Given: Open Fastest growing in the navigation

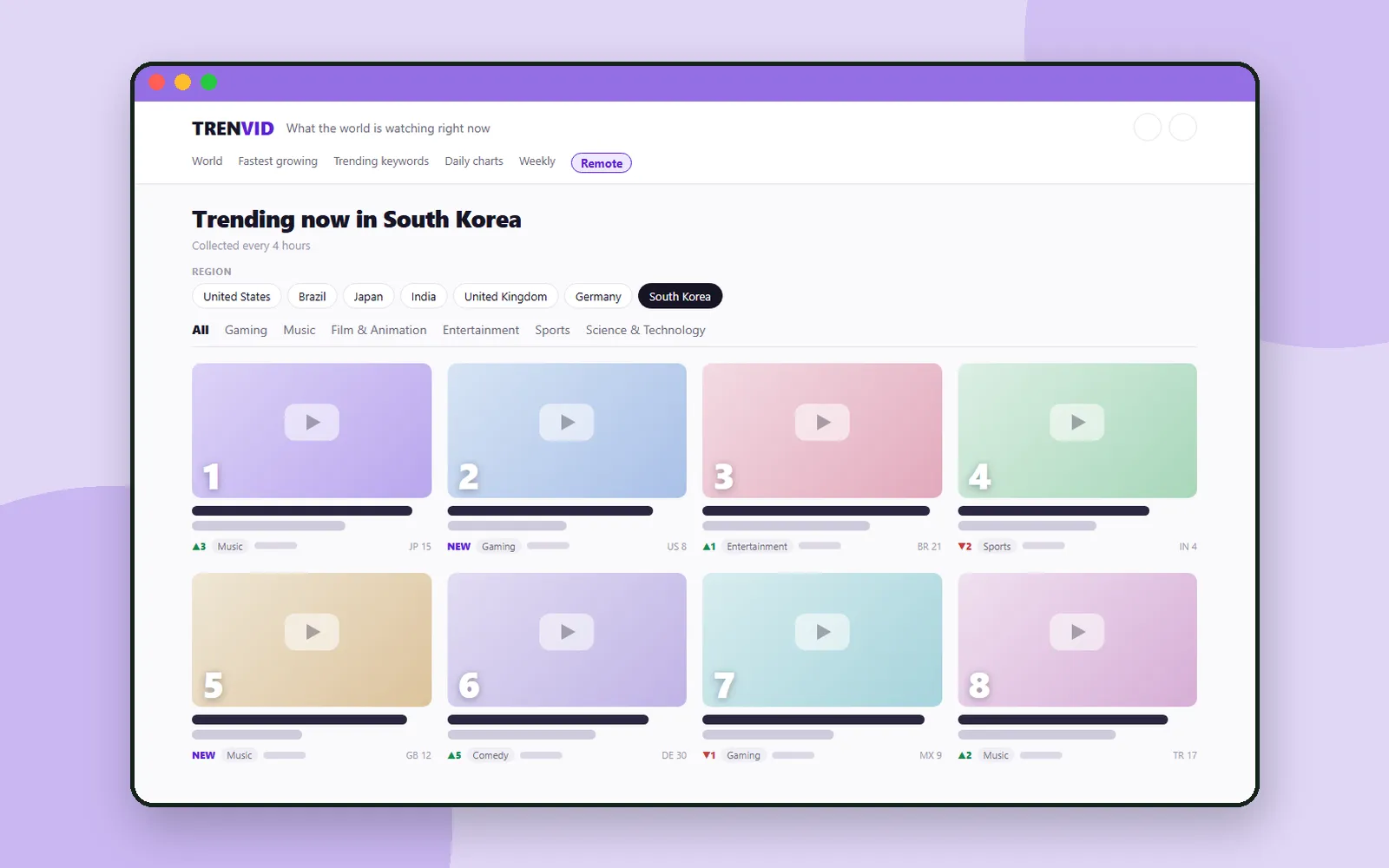Looking at the screenshot, I should coord(278,161).
